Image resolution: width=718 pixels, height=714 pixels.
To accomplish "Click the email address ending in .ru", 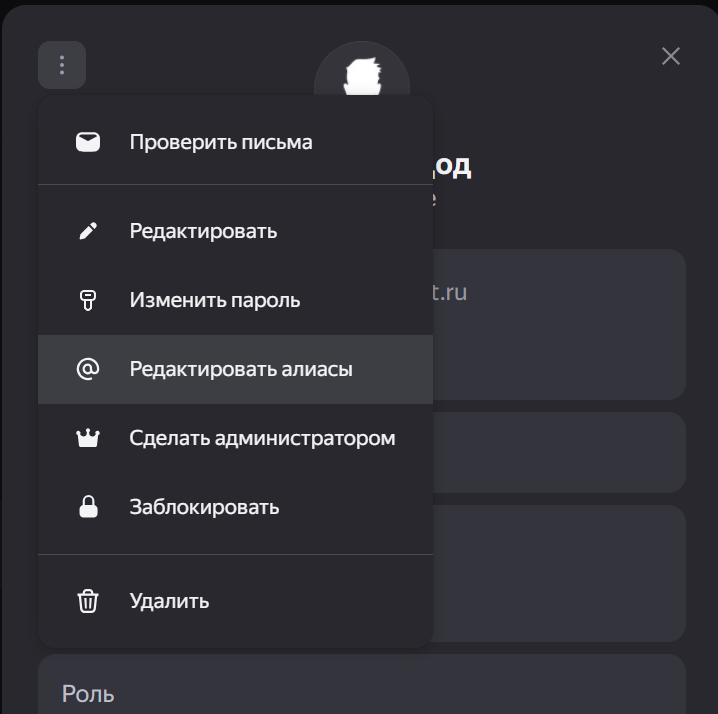I will pyautogui.click(x=451, y=293).
